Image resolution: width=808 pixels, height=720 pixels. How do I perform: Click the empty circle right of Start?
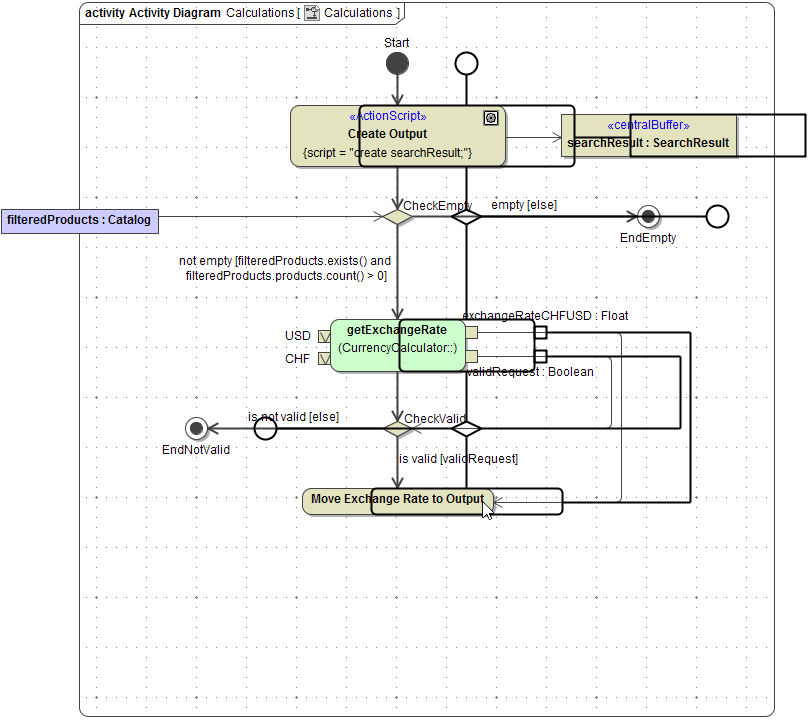[466, 64]
